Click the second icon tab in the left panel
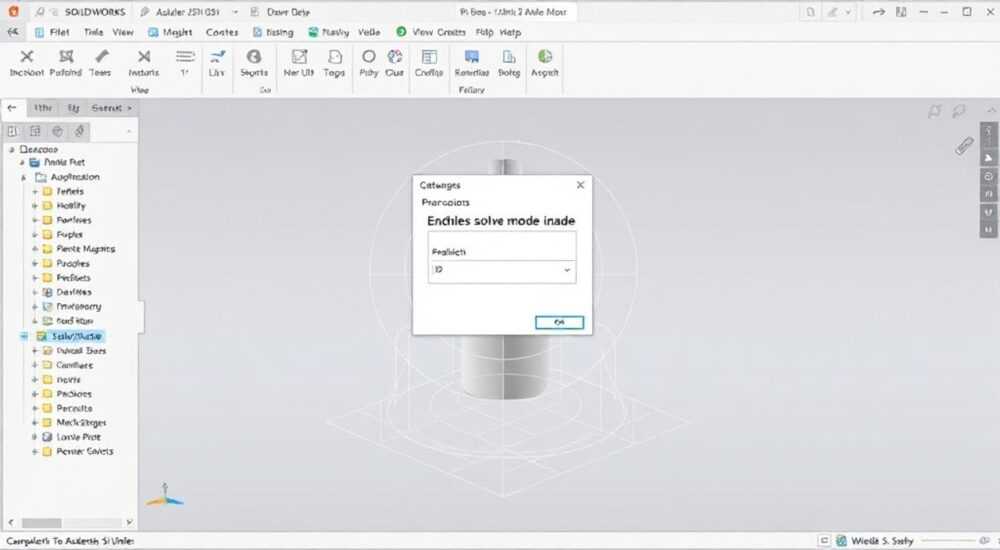 coord(35,131)
